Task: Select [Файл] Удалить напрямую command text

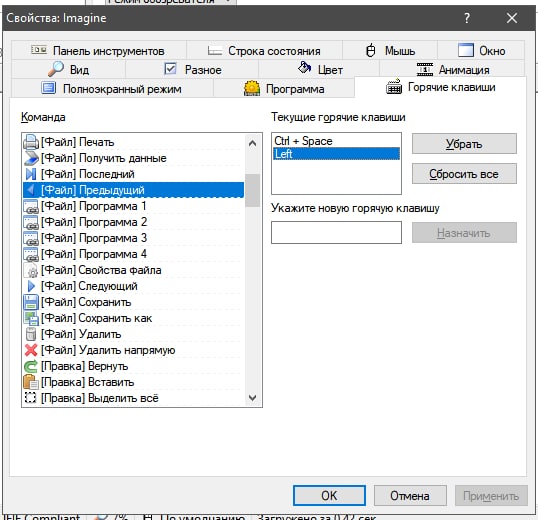Action: 108,350
